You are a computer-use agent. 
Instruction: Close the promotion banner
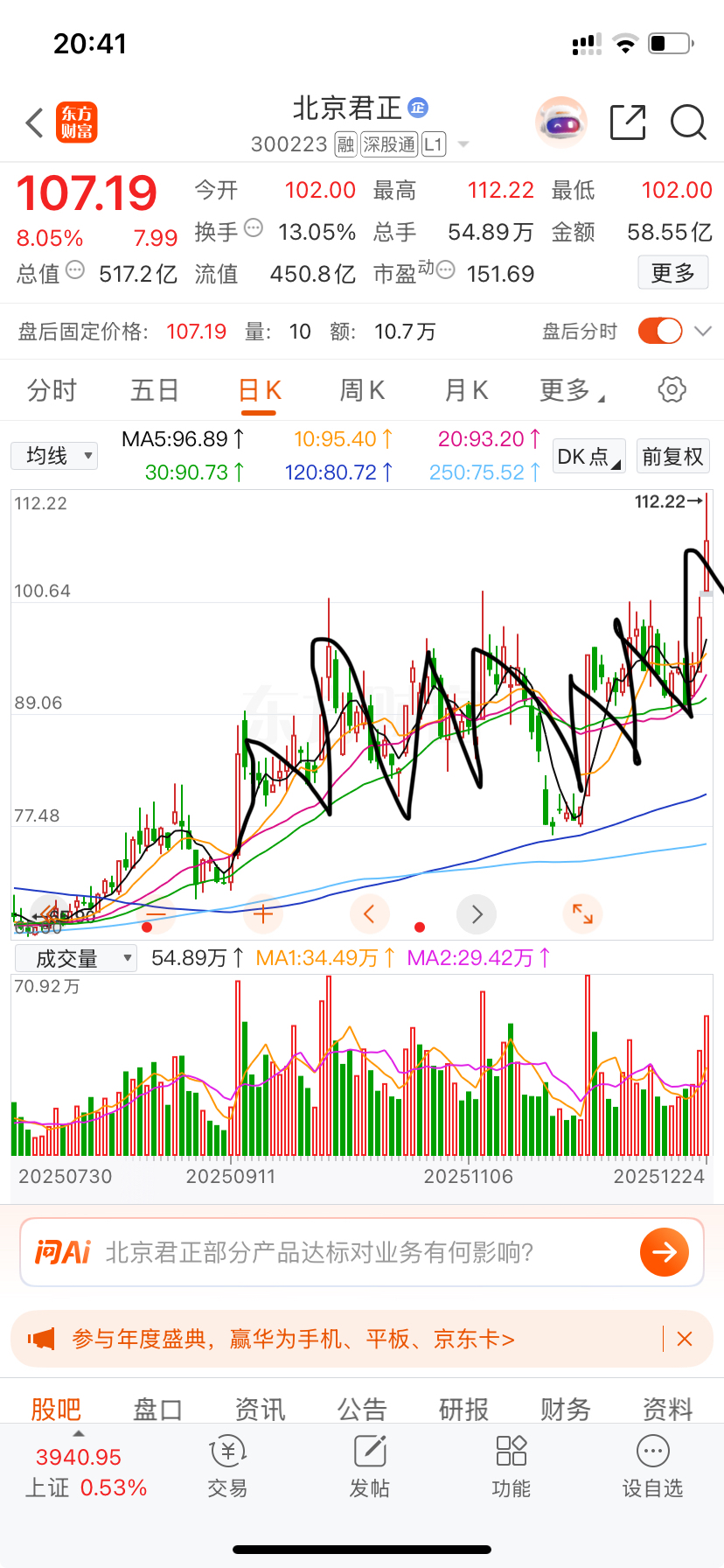685,1339
